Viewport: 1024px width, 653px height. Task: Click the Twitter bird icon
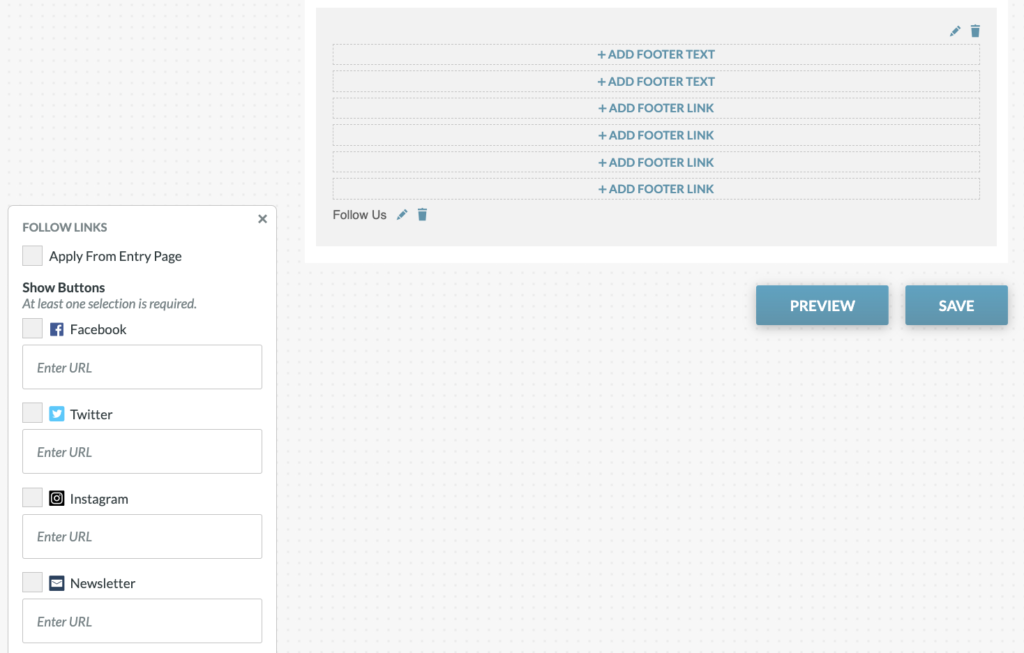[x=57, y=414]
